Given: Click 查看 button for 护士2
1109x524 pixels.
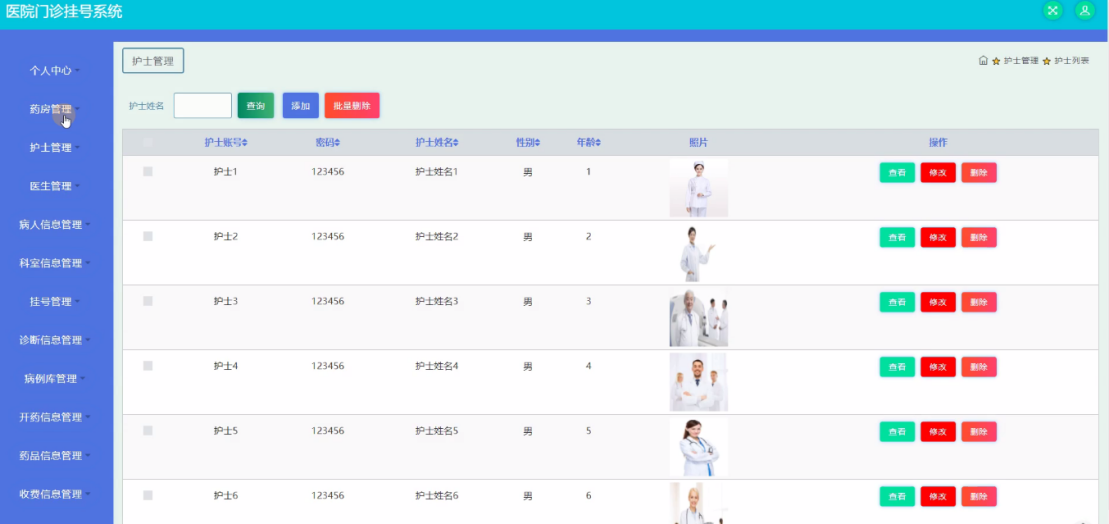Looking at the screenshot, I should (x=897, y=238).
